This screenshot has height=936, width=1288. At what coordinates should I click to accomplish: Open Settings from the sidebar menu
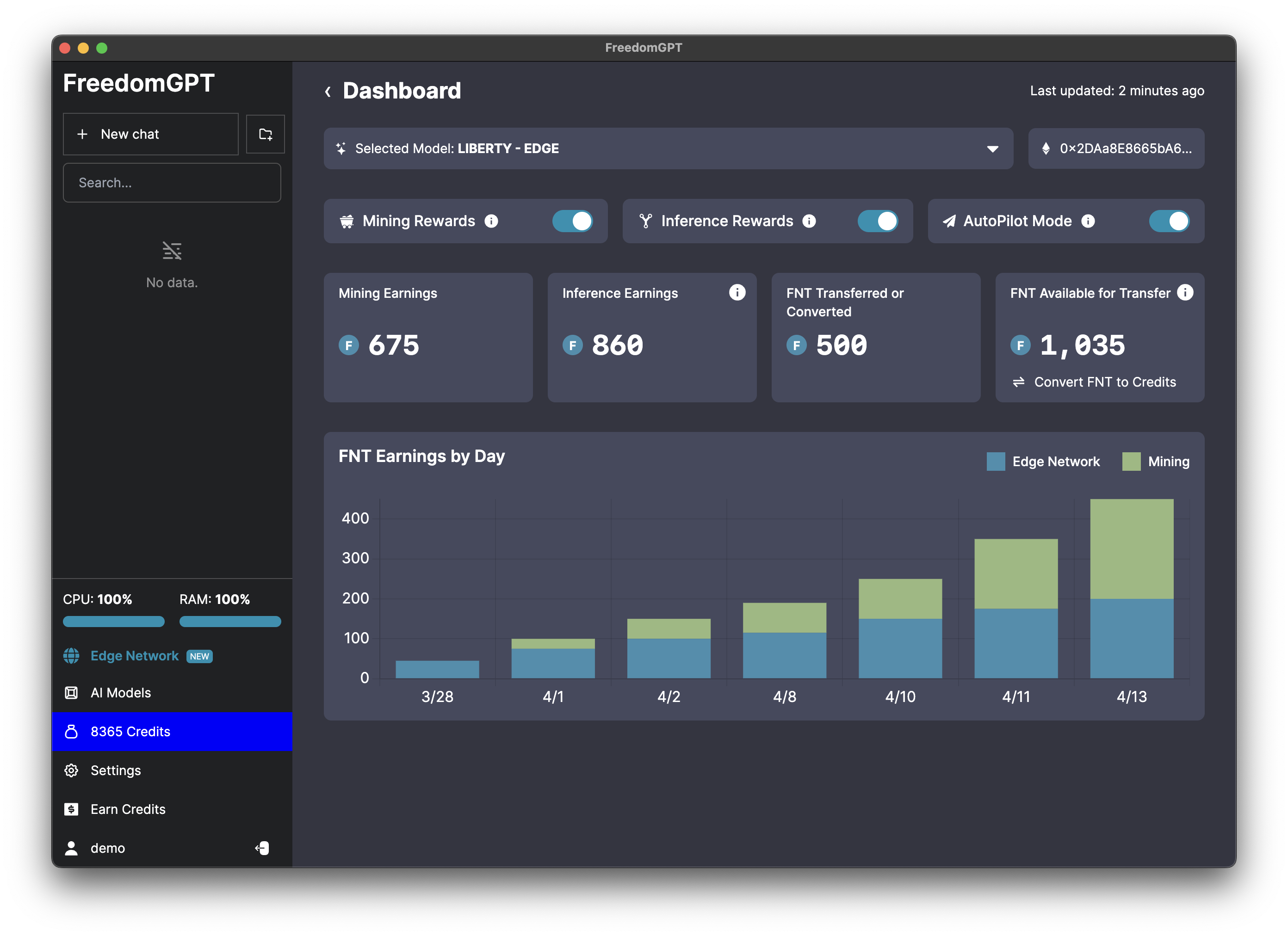[x=115, y=770]
